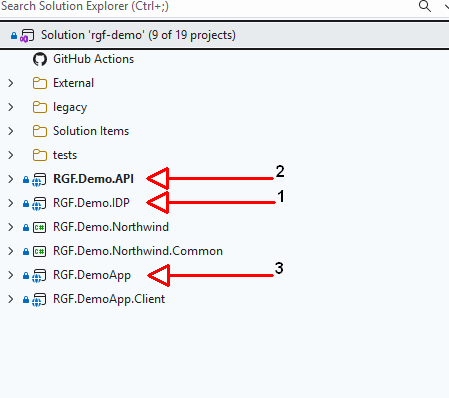Expand the Solution Items folder
This screenshot has width=449, height=398.
(11, 131)
